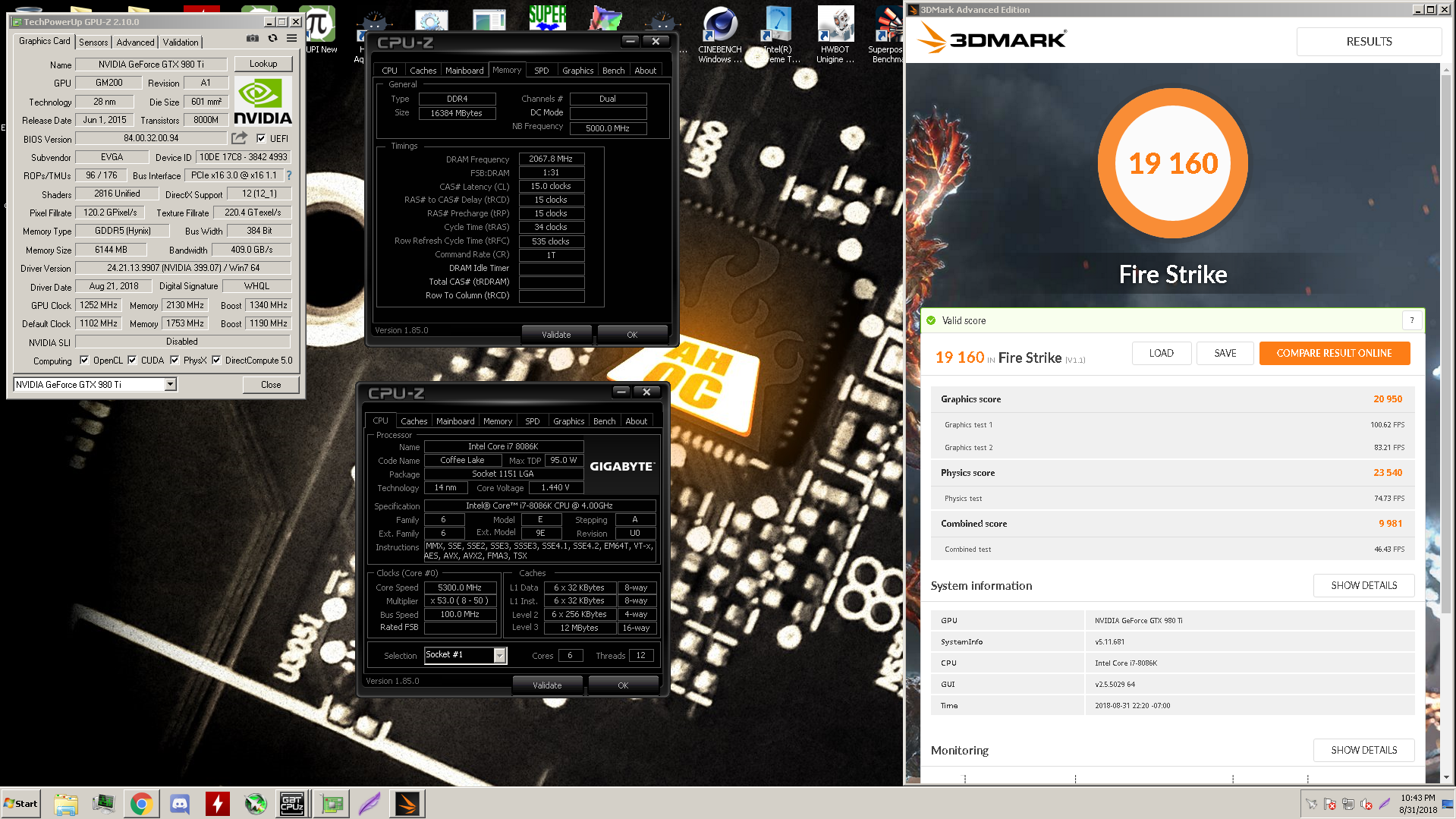Switch to the Advanced tab in GPU-Z

135,43
